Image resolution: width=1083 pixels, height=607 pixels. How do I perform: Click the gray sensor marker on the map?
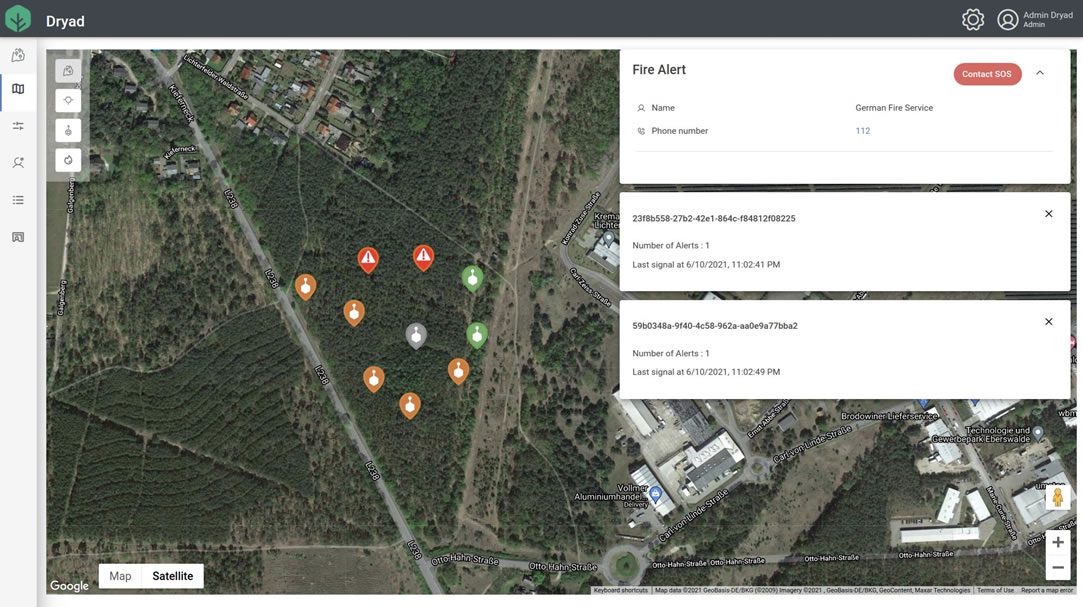click(x=416, y=334)
